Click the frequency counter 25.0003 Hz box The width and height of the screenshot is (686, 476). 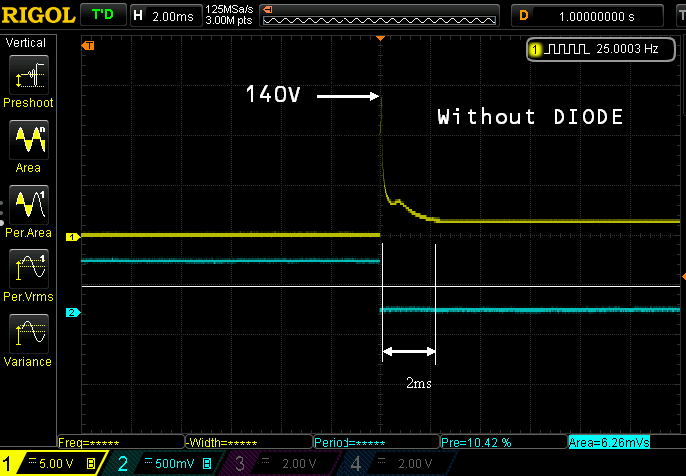601,49
